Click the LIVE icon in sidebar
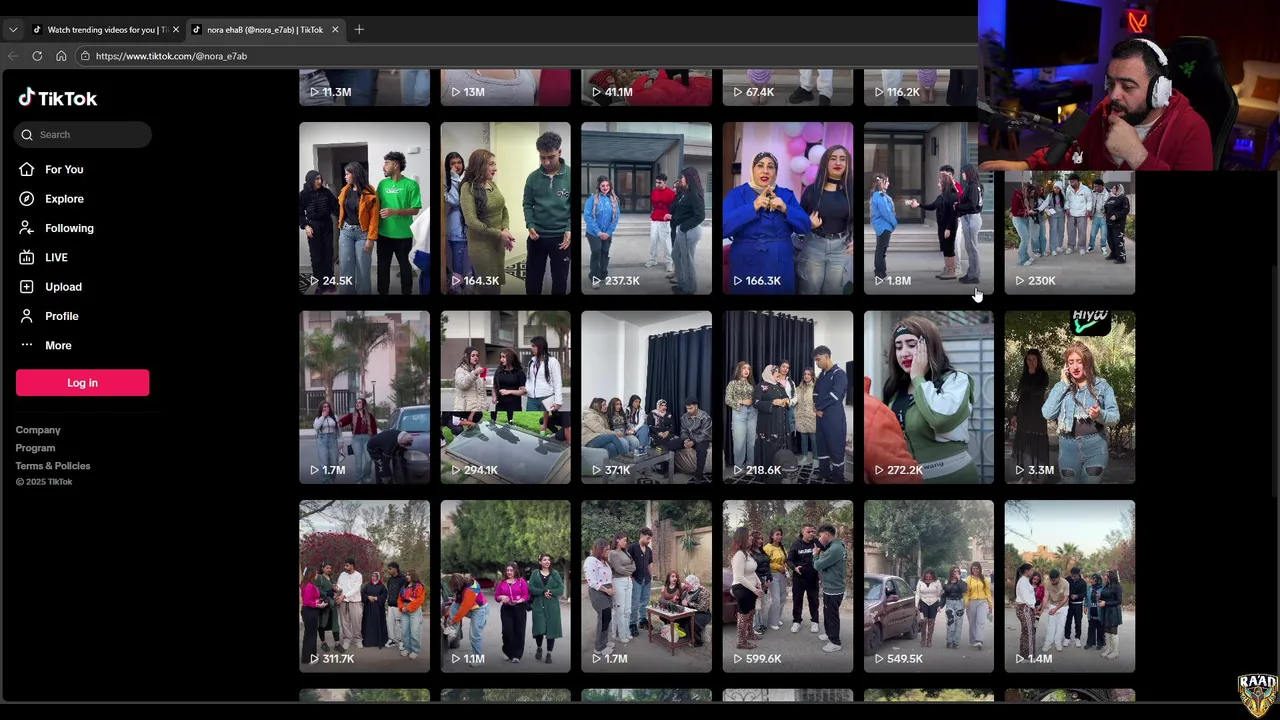This screenshot has width=1280, height=720. tap(27, 257)
